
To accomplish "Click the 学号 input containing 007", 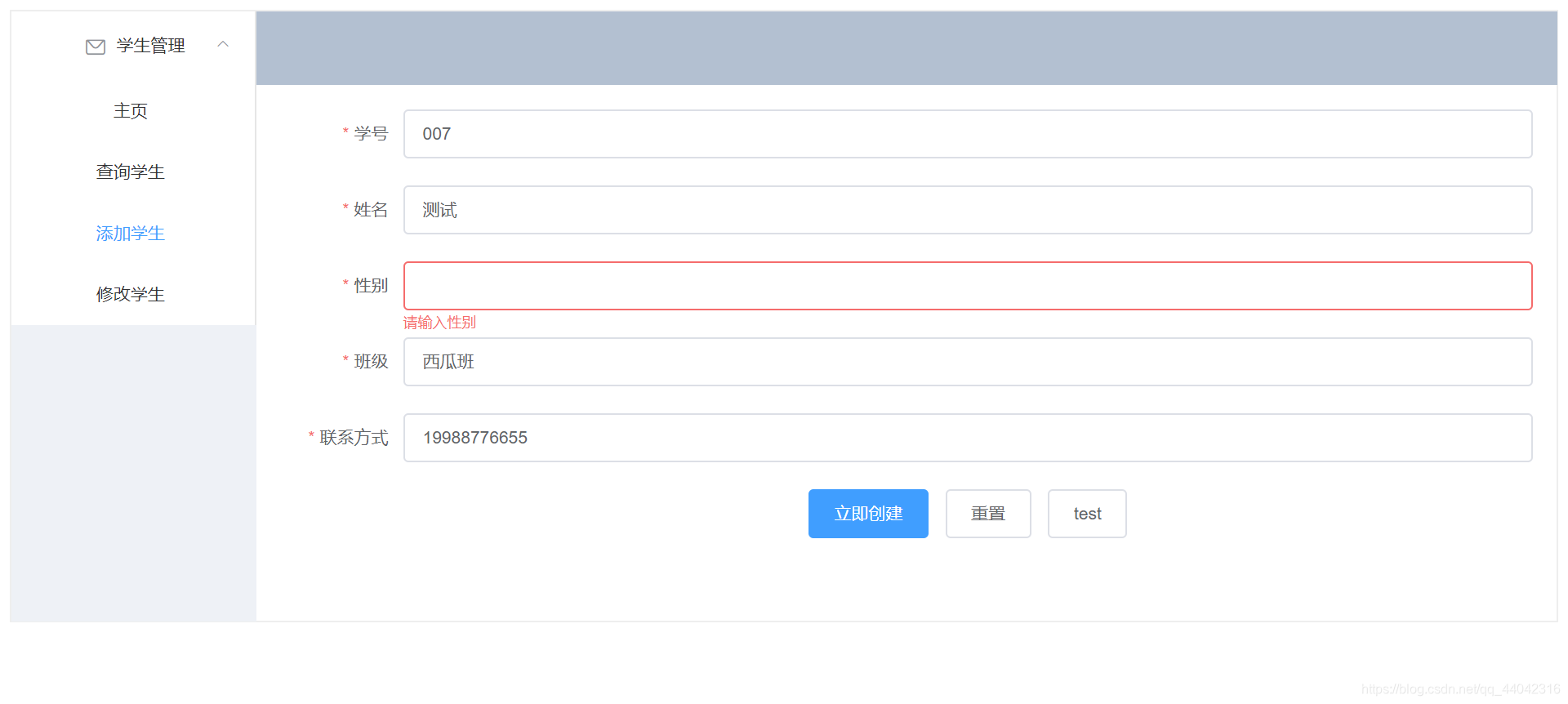I will point(968,134).
